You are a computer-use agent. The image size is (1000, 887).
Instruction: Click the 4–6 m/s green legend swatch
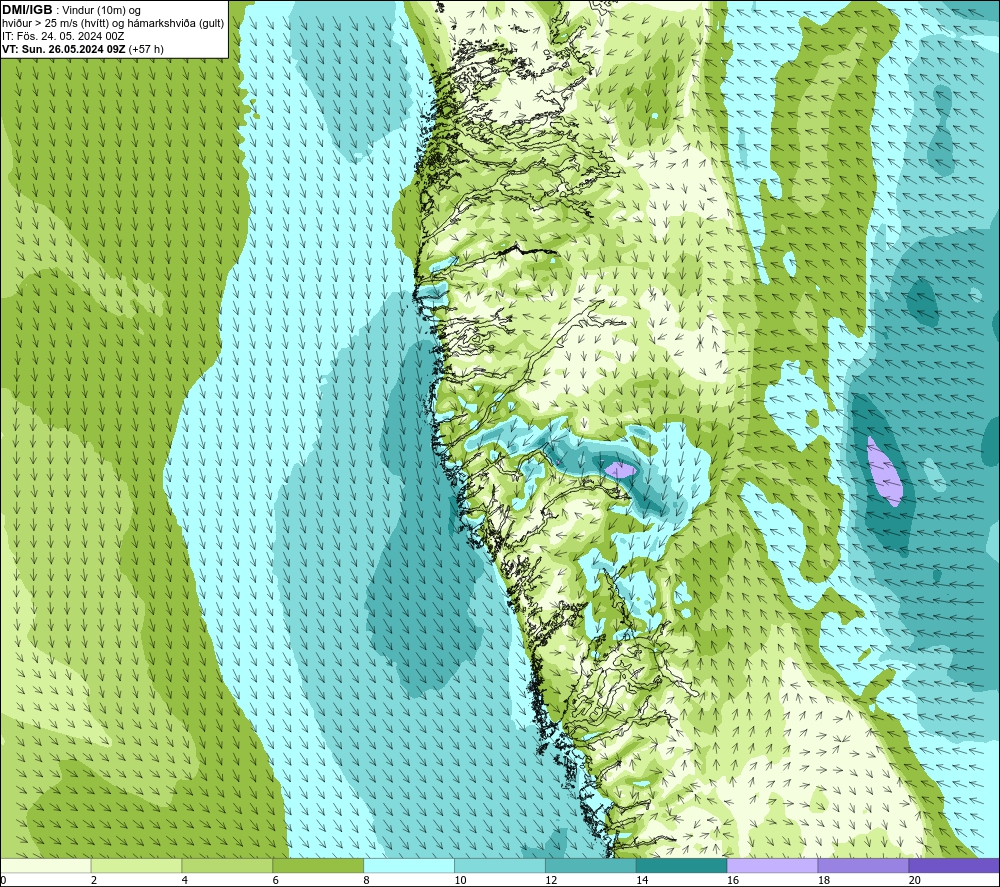[x=227, y=865]
